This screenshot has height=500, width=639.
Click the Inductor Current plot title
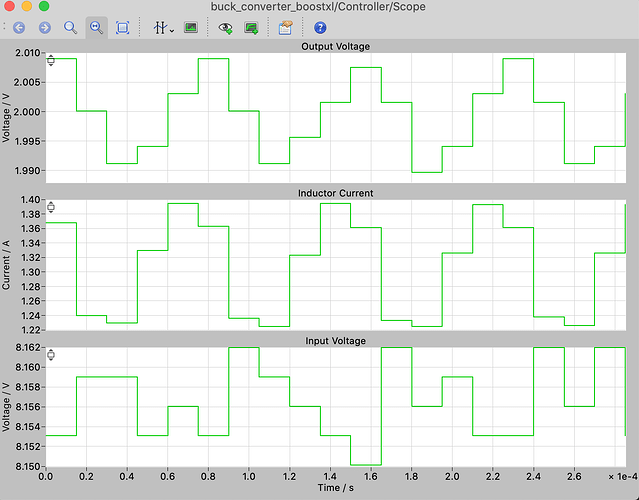[x=335, y=193]
